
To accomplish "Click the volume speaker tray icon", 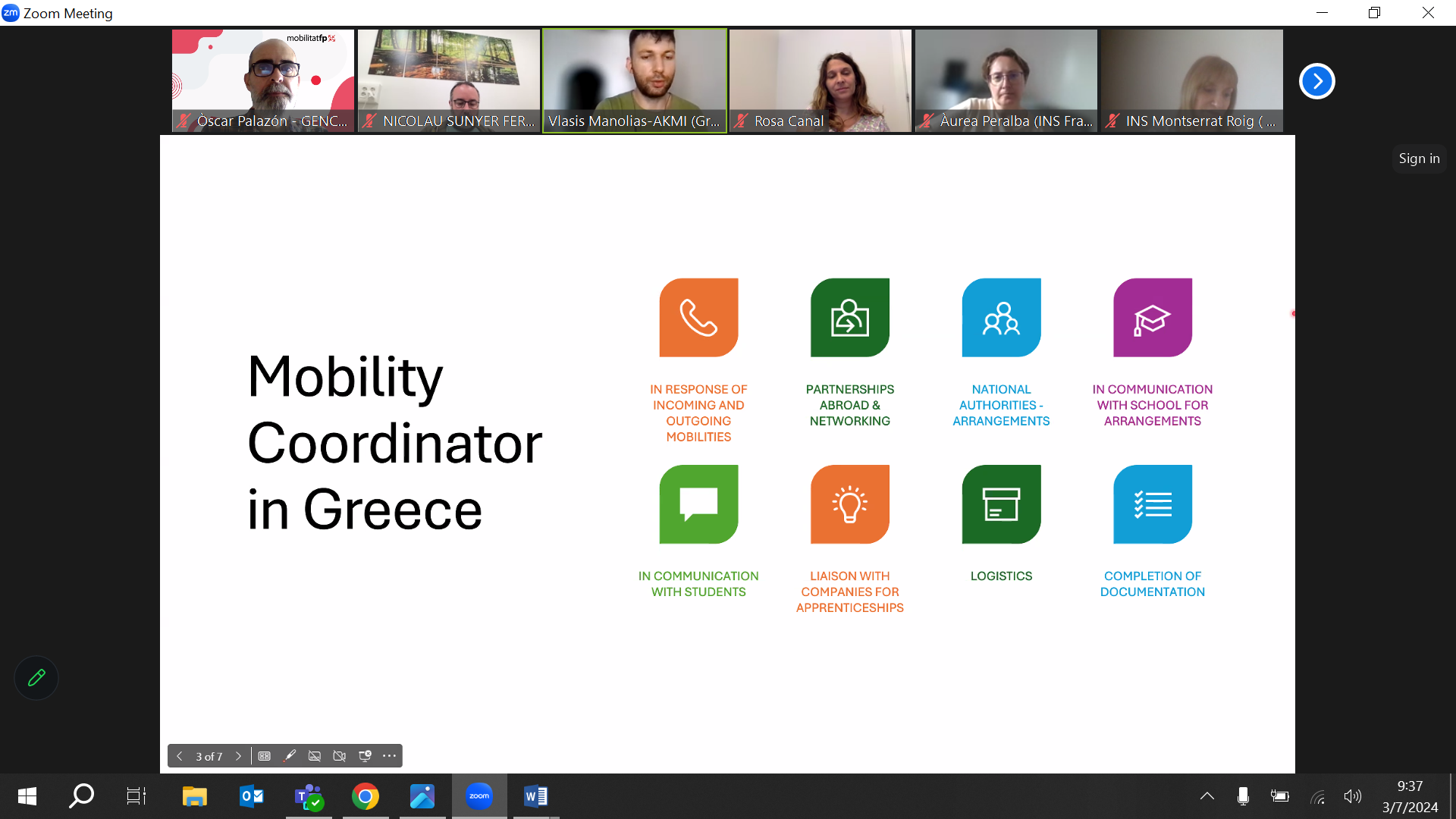I will (1352, 796).
